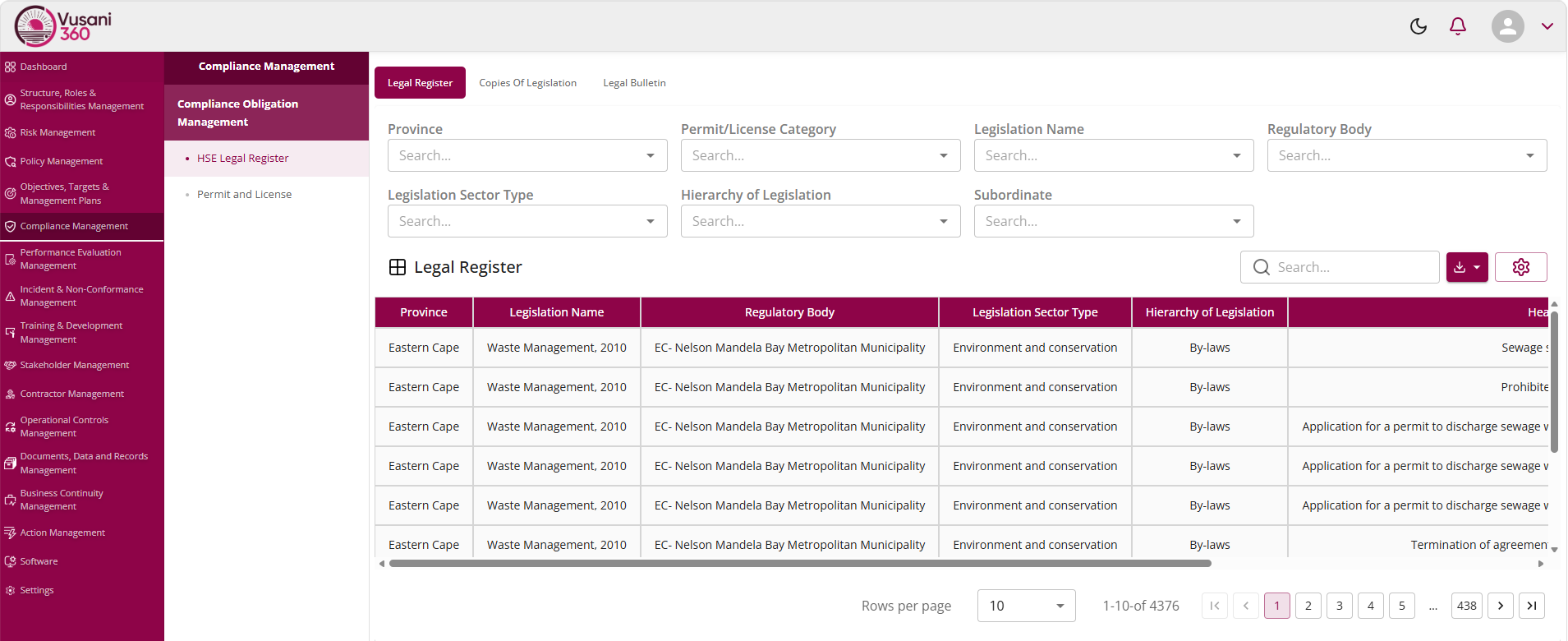The width and height of the screenshot is (1568, 641).
Task: Click horizontal scrollbar right arrow
Action: [x=1541, y=564]
